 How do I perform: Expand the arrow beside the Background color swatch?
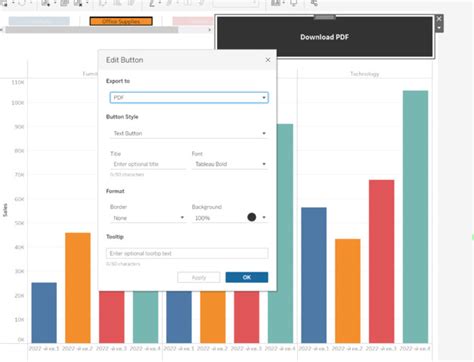(x=264, y=217)
